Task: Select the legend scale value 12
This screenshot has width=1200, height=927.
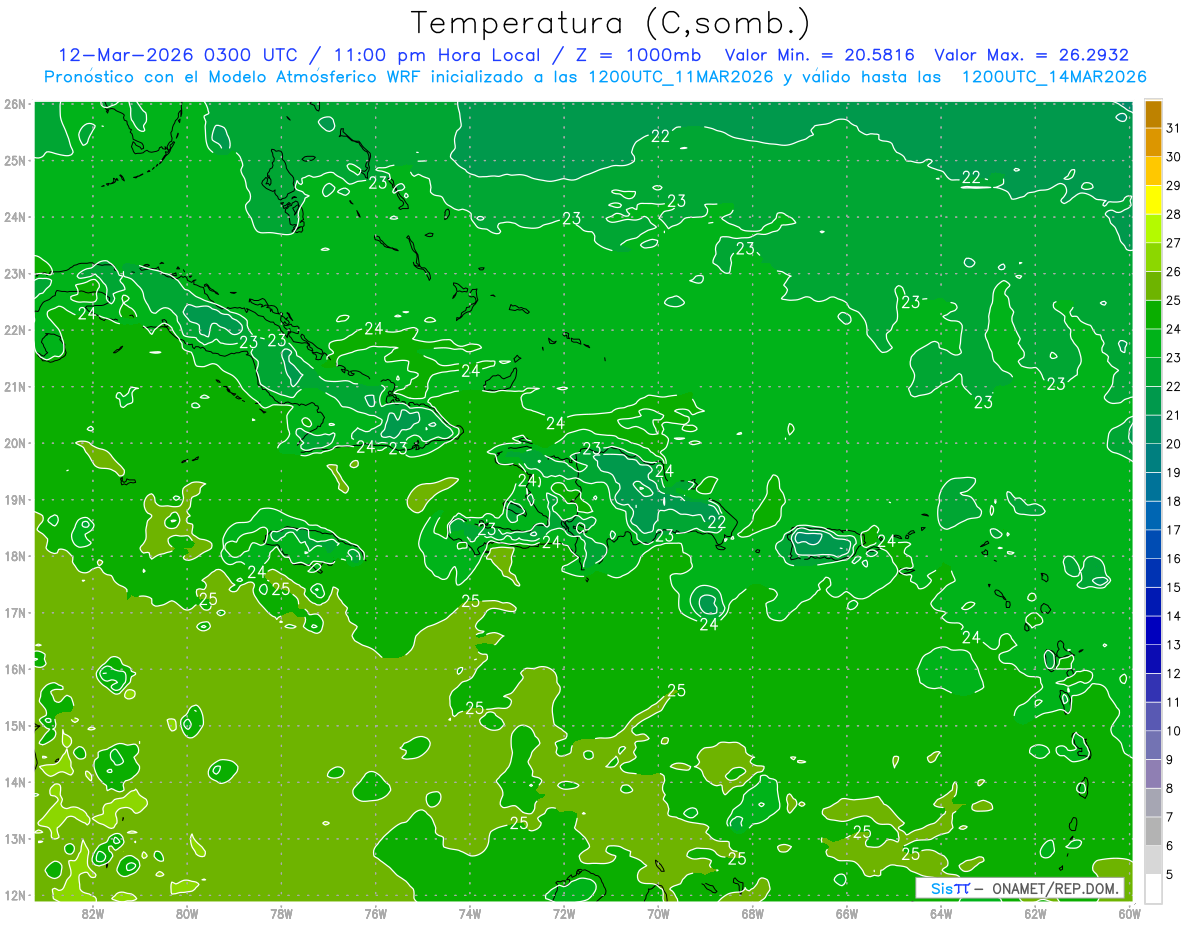Action: [1174, 673]
